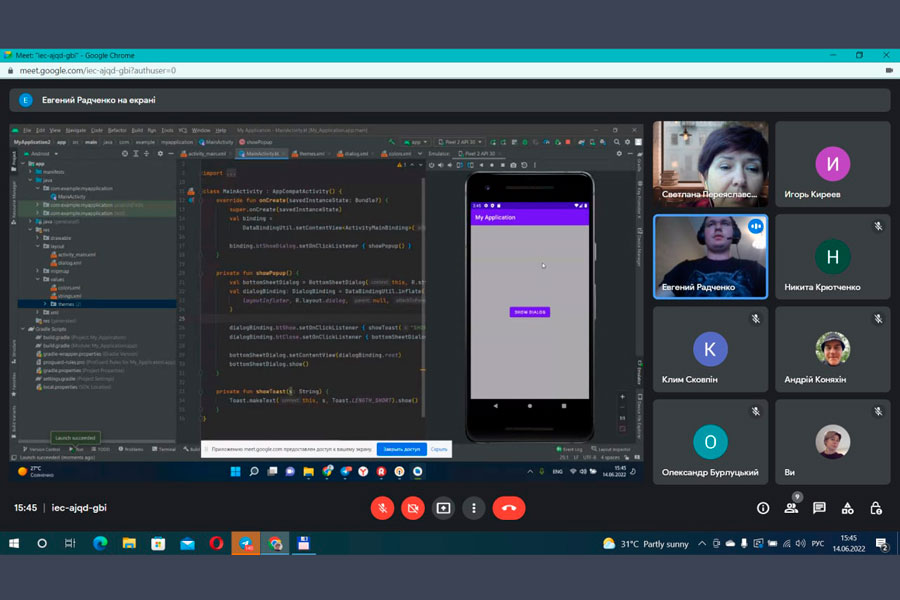This screenshot has width=900, height=600.
Task: Select Евгений Радченко's video tile
Action: click(x=710, y=257)
